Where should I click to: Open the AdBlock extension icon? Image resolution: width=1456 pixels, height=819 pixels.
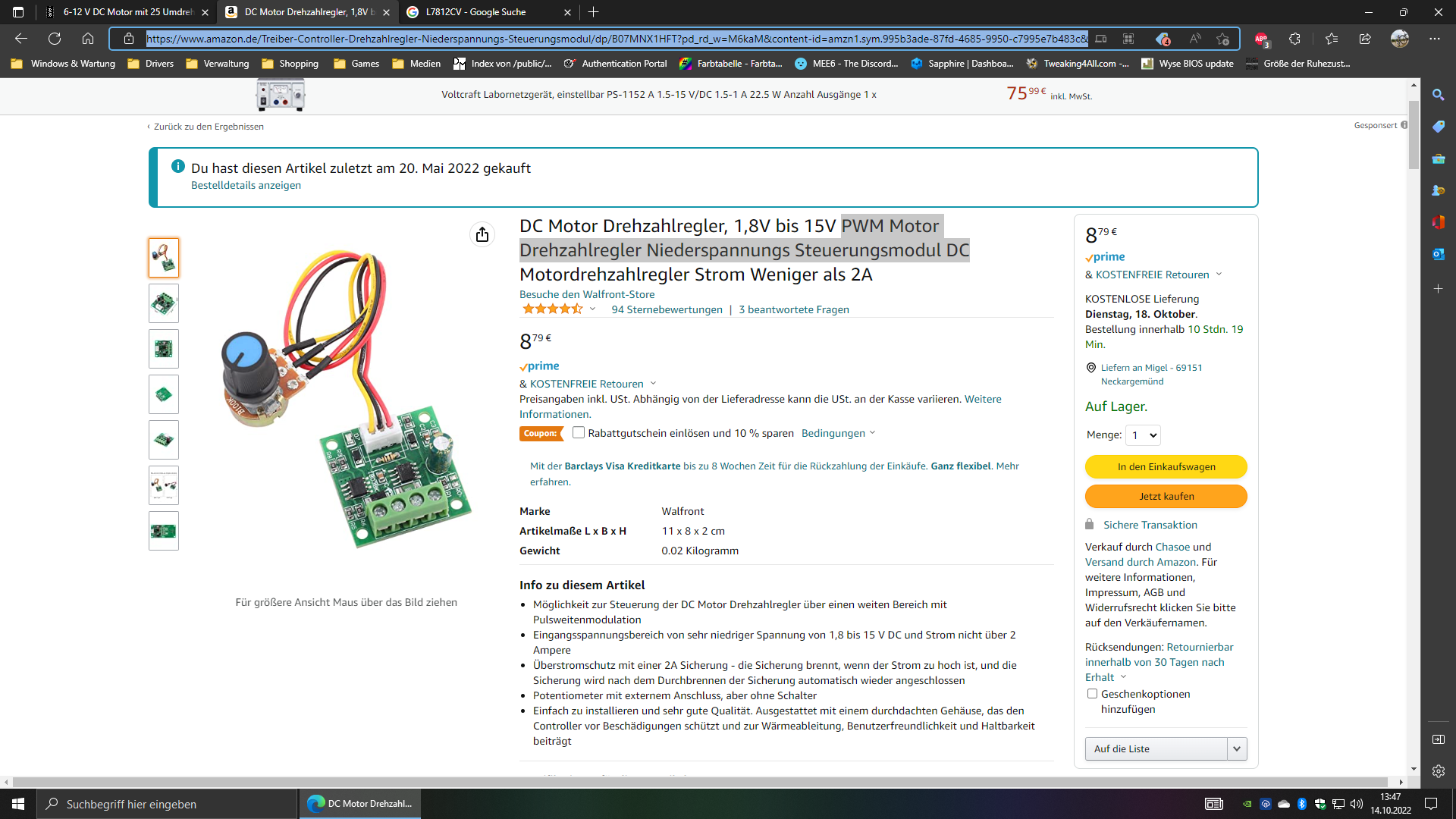point(1261,39)
